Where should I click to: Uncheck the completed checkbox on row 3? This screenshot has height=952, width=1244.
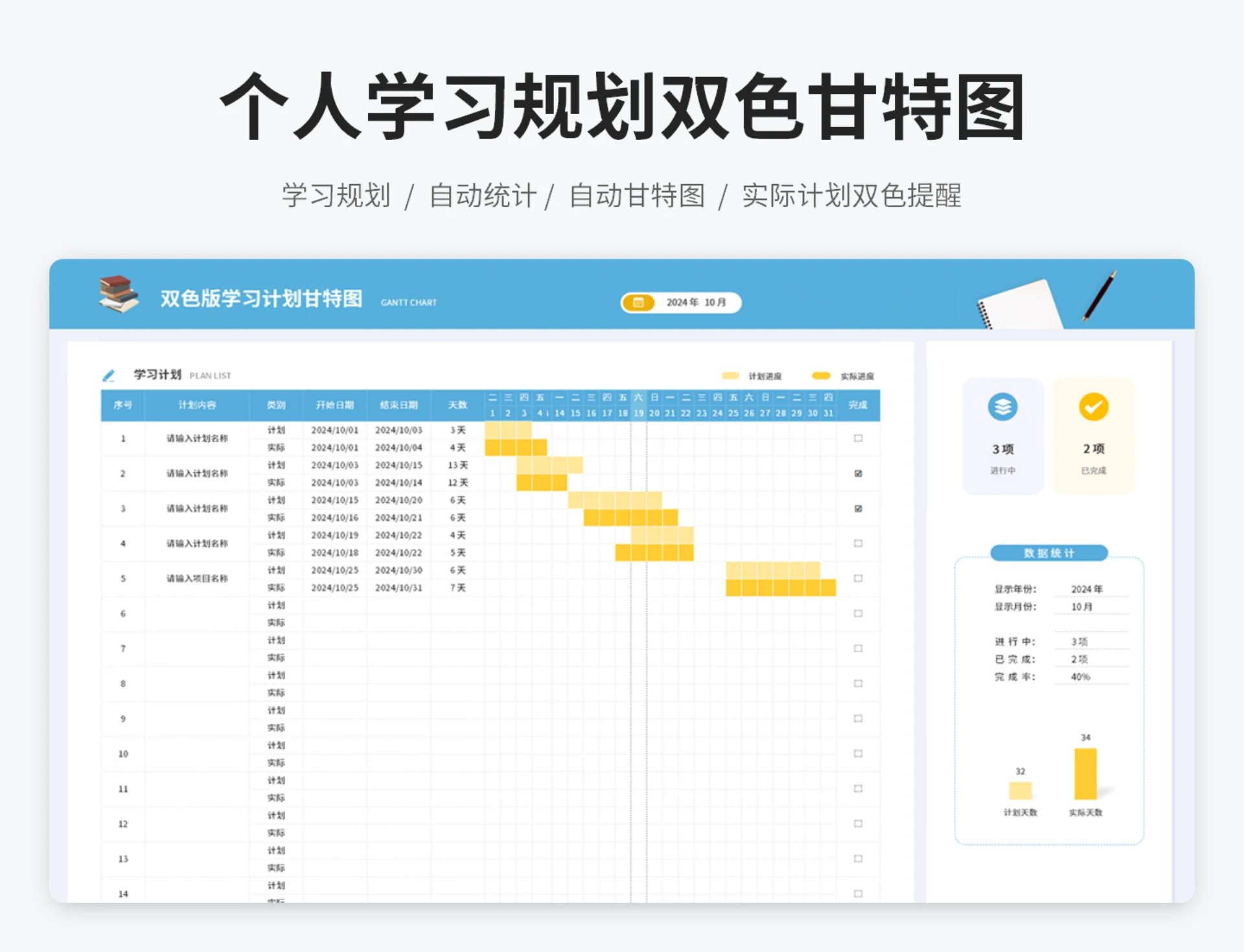[858, 508]
